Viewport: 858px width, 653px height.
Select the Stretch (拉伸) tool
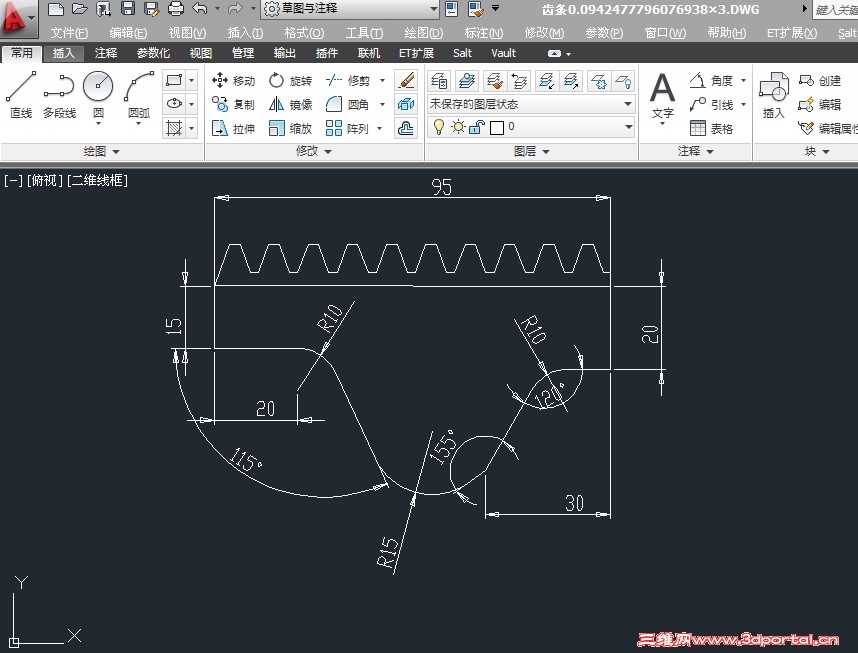click(x=234, y=128)
